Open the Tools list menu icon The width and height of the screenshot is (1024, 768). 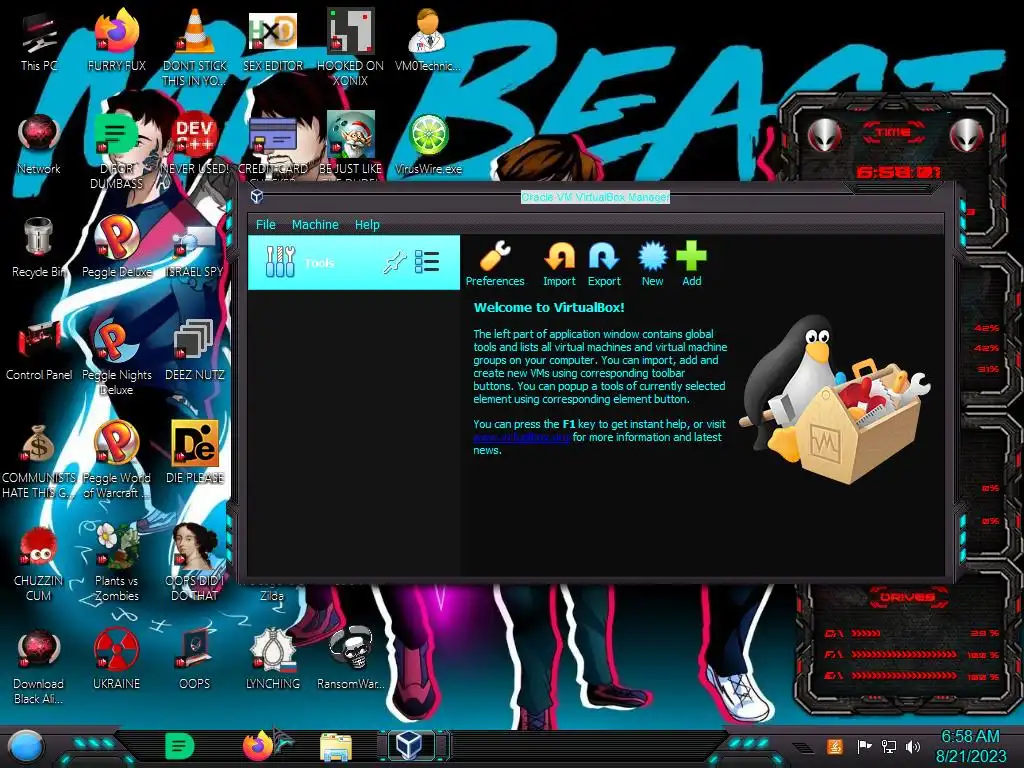pyautogui.click(x=427, y=262)
